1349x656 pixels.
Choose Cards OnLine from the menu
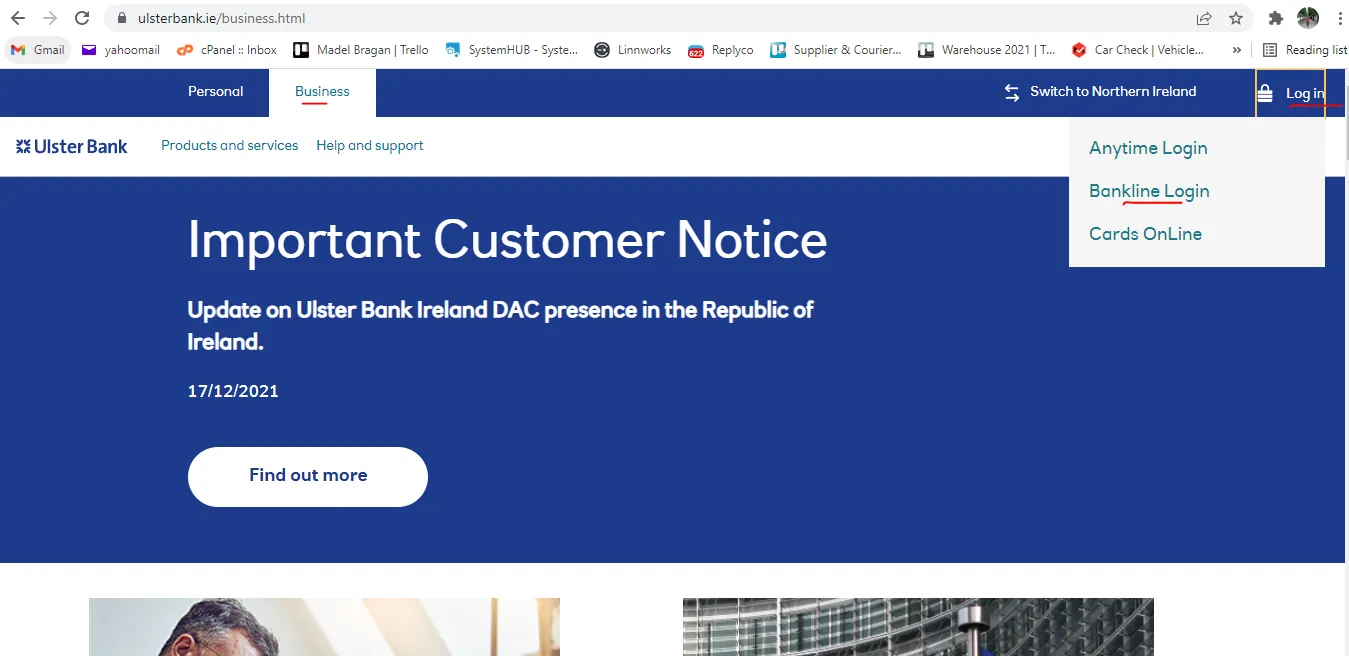1145,234
